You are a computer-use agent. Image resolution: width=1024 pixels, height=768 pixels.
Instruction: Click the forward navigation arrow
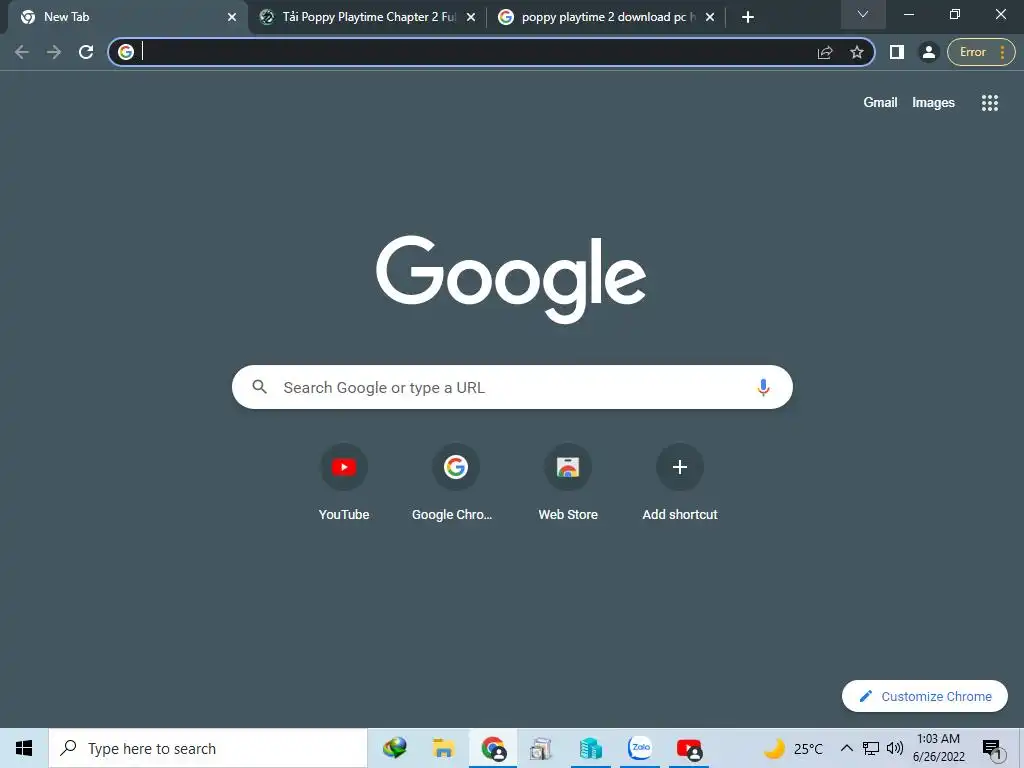tap(54, 52)
